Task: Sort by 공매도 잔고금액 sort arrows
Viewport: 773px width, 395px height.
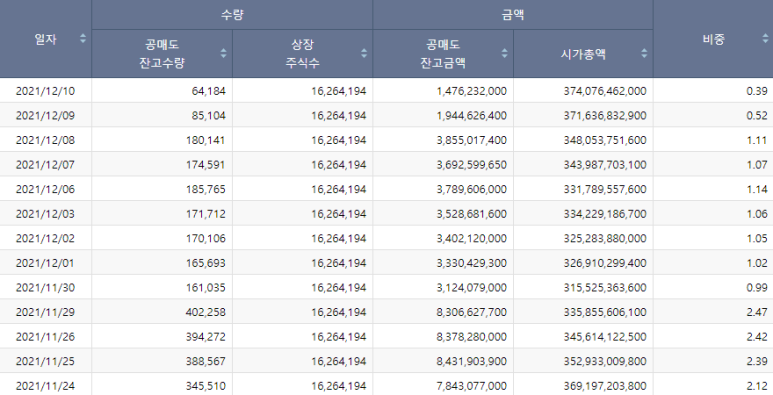Action: pyautogui.click(x=504, y=53)
